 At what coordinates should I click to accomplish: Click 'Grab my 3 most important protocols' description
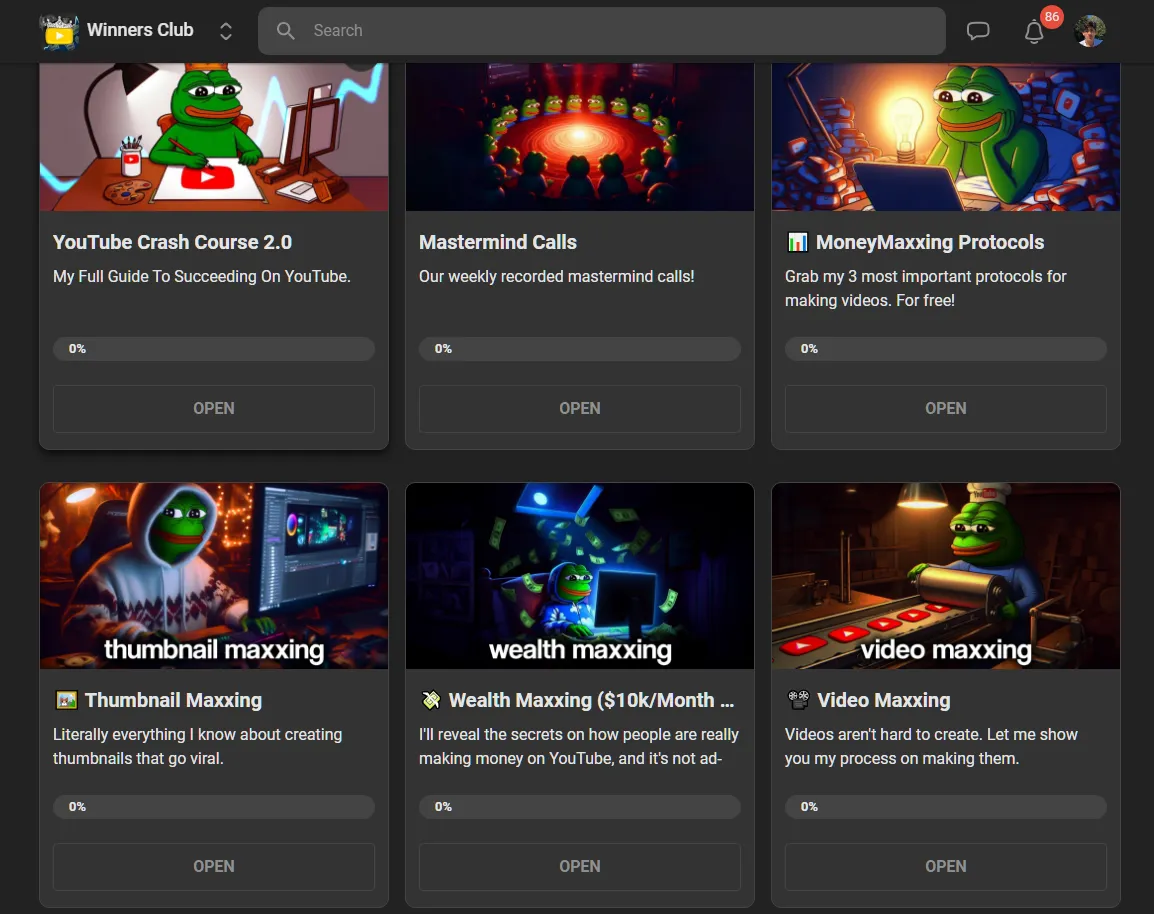tap(925, 288)
